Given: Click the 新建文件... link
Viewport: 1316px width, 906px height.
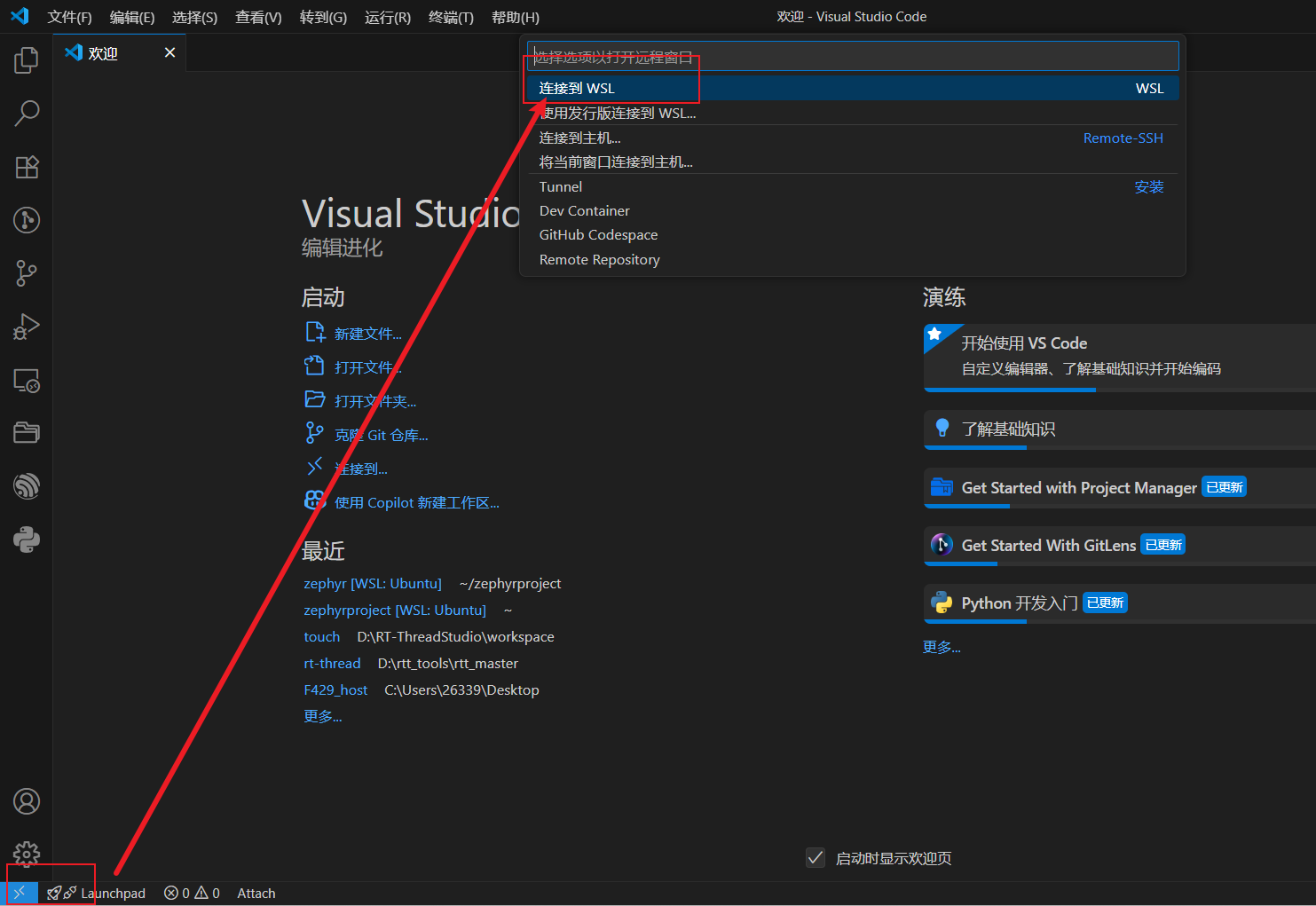Looking at the screenshot, I should 368,334.
